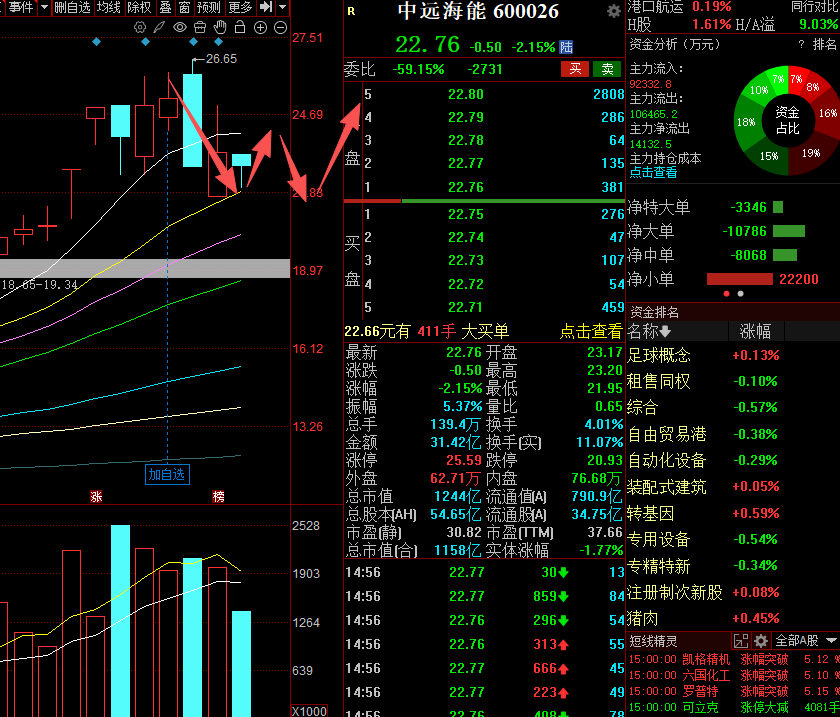
Task: Open the 更多 menu
Action: pos(239,8)
